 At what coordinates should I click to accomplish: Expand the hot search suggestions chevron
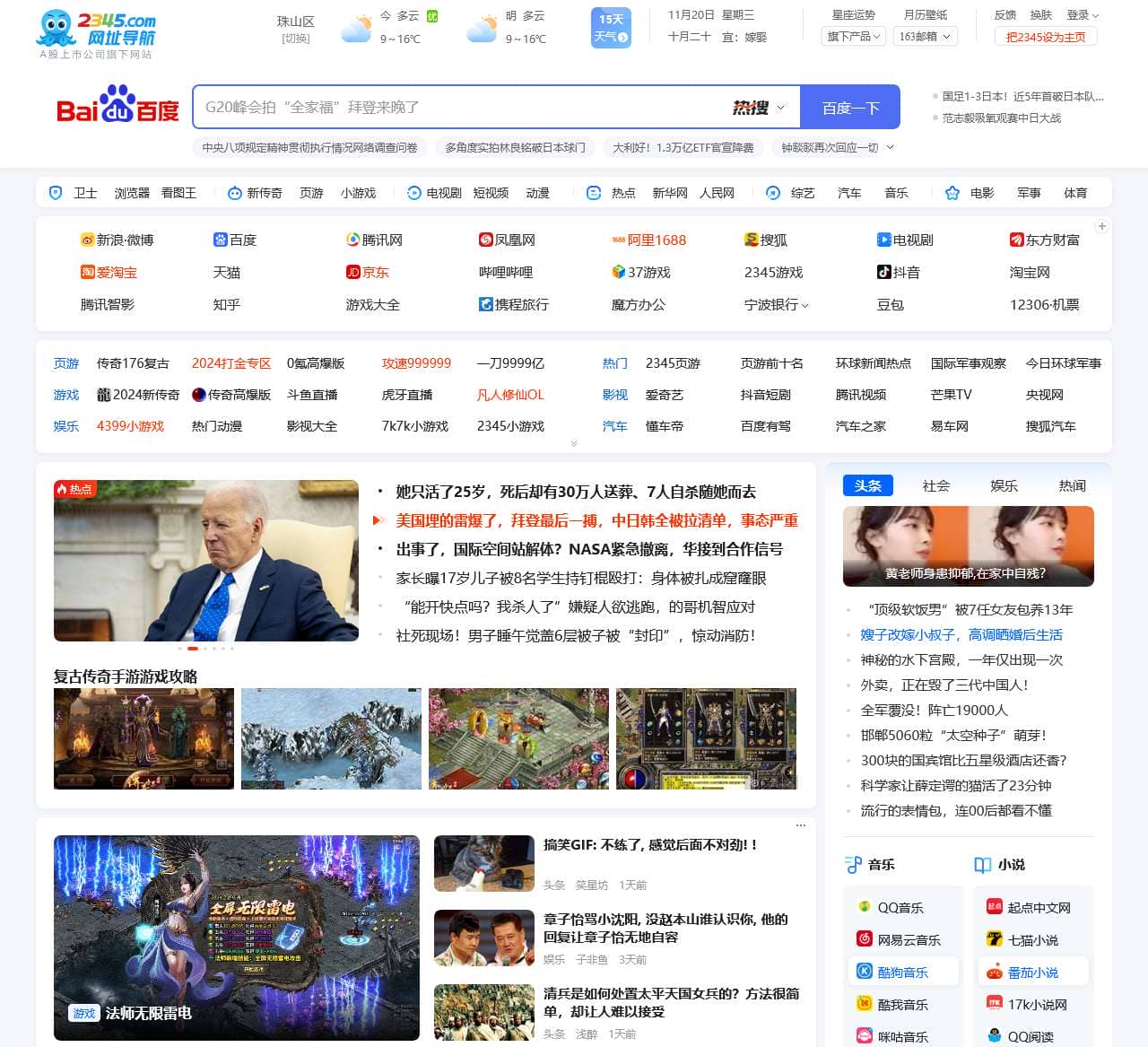coord(891,147)
